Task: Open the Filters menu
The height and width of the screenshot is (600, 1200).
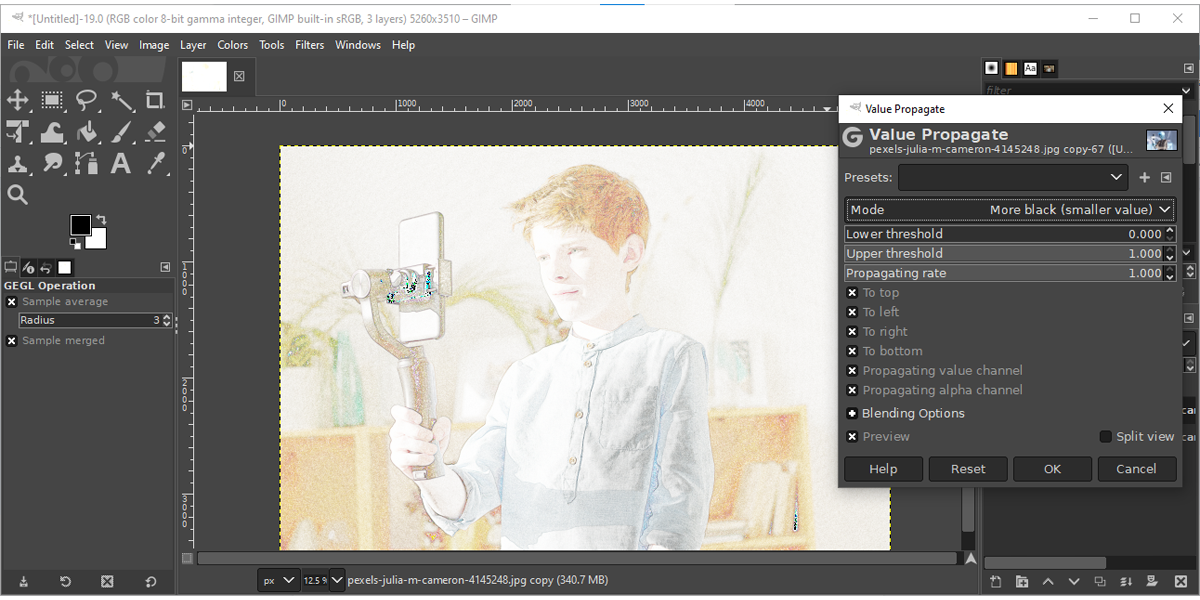Action: point(309,44)
